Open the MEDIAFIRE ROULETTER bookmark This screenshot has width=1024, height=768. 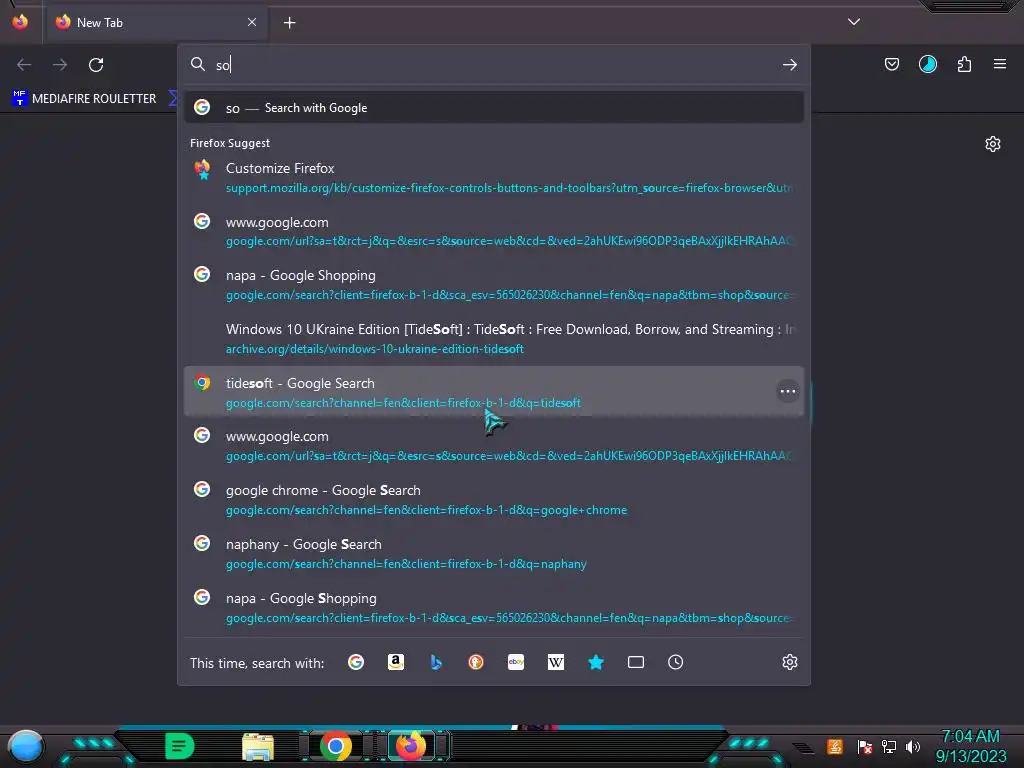(84, 99)
